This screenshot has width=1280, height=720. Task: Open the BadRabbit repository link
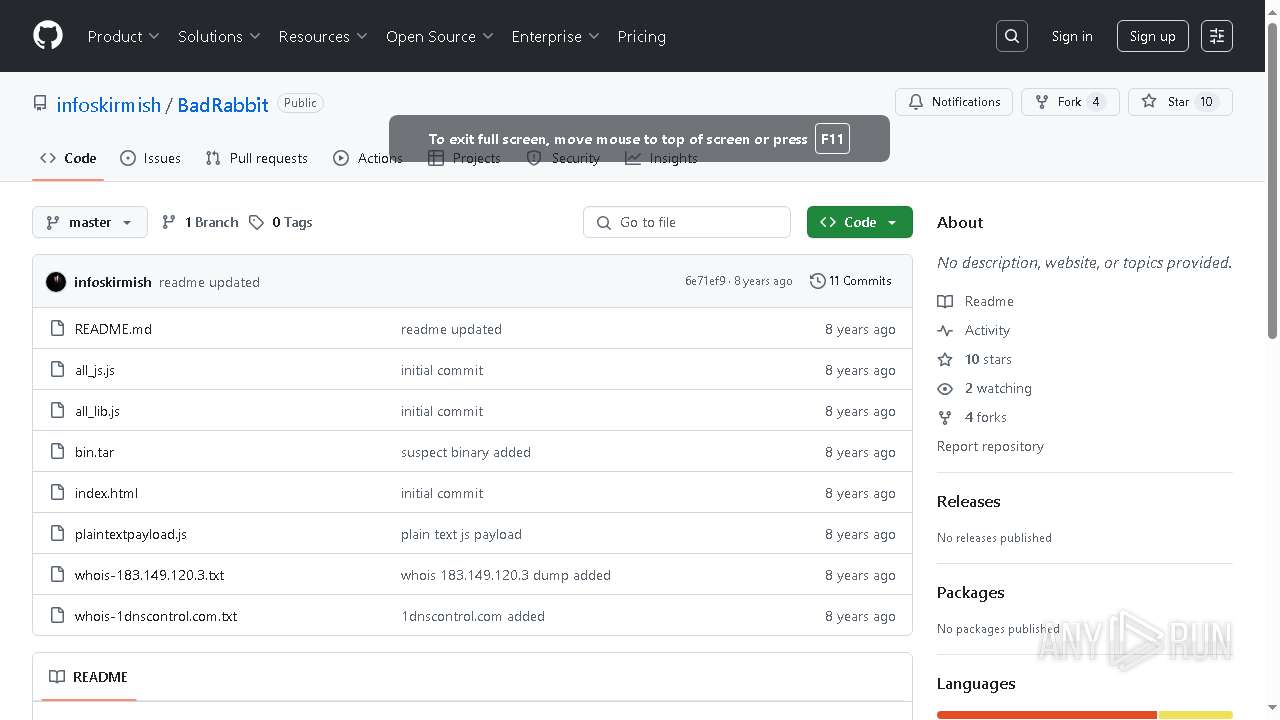(x=223, y=105)
